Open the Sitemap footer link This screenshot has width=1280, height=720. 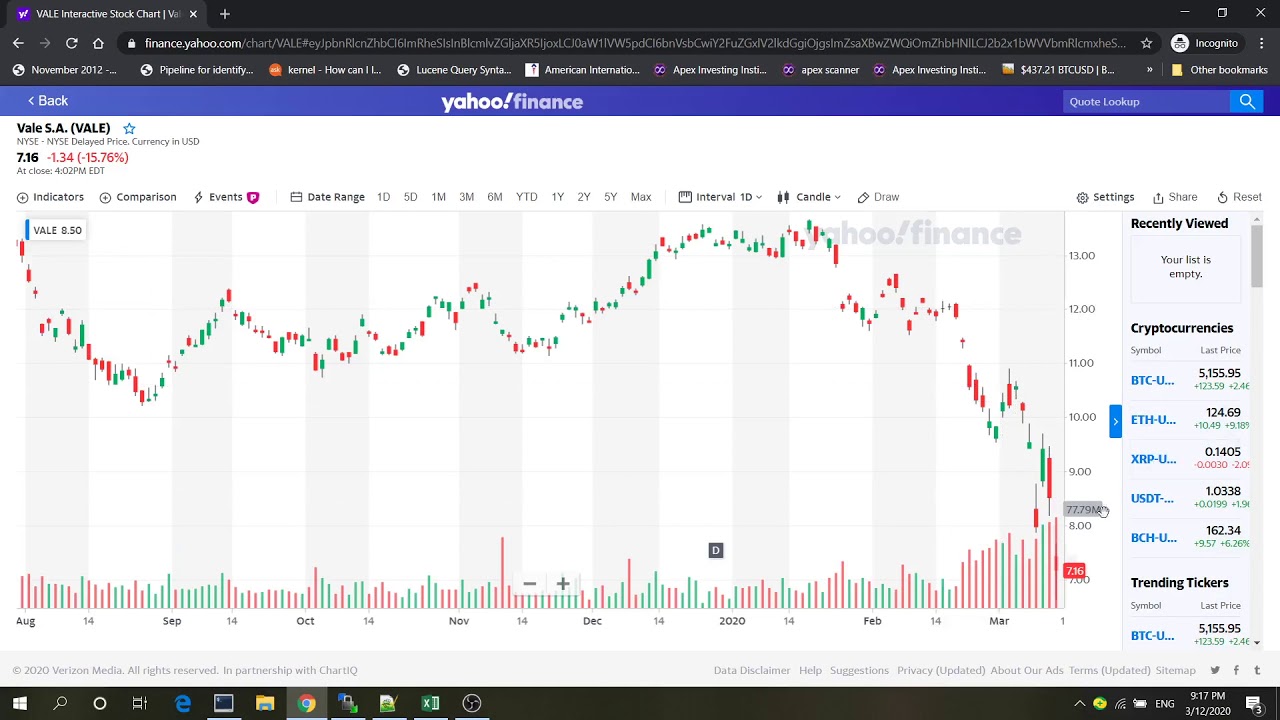[x=1175, y=670]
